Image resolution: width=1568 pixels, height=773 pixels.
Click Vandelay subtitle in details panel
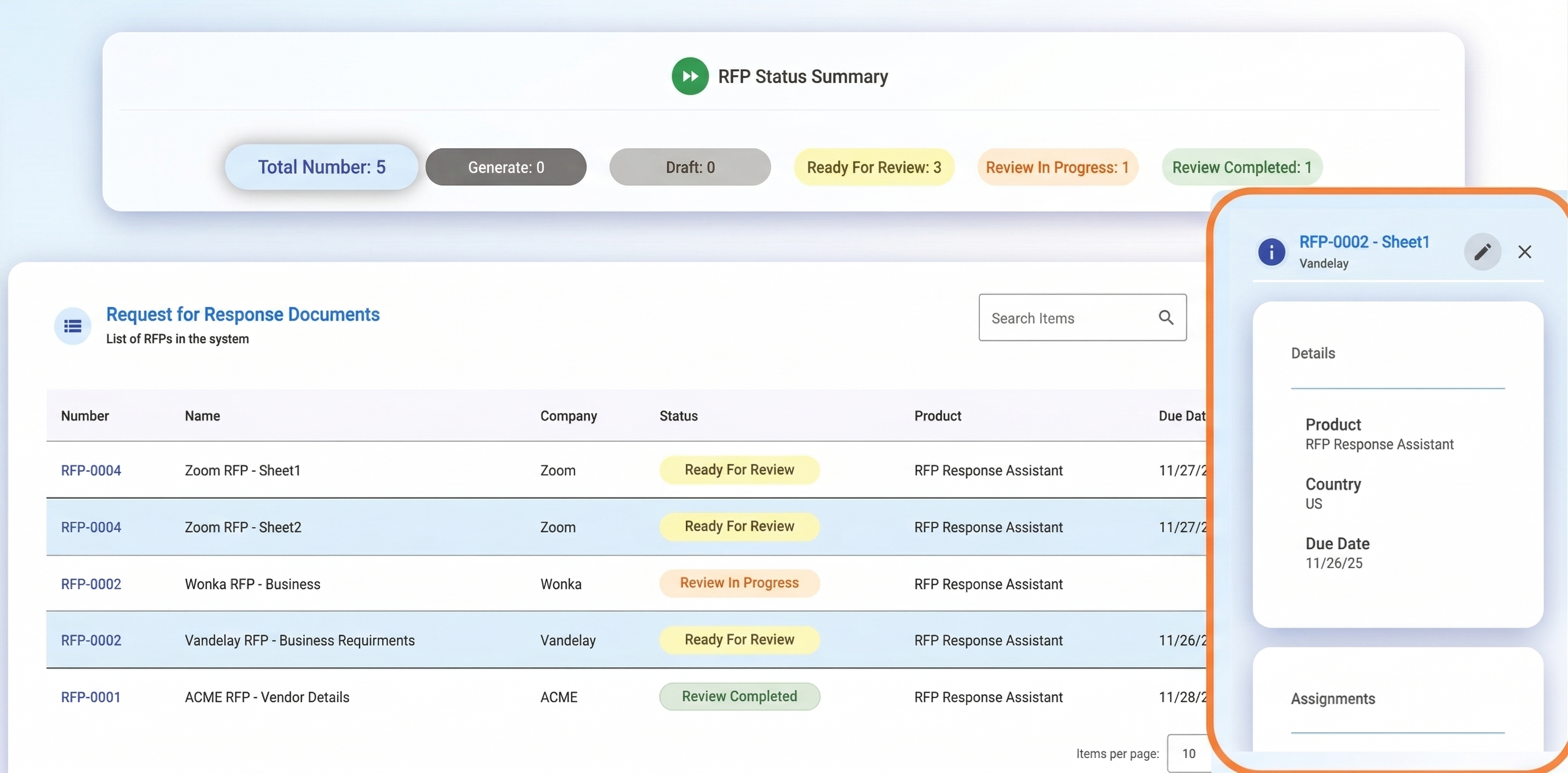coord(1324,263)
